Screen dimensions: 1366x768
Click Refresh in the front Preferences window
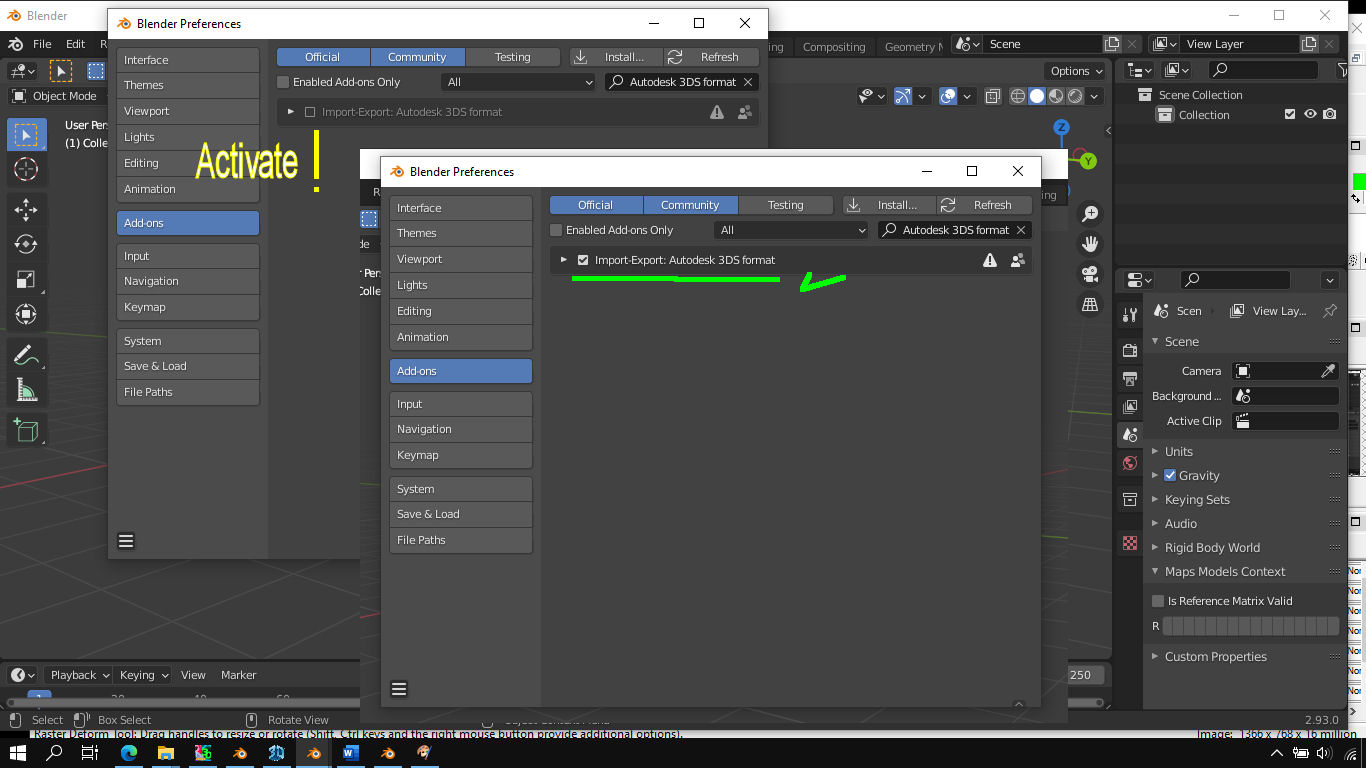pyautogui.click(x=984, y=205)
